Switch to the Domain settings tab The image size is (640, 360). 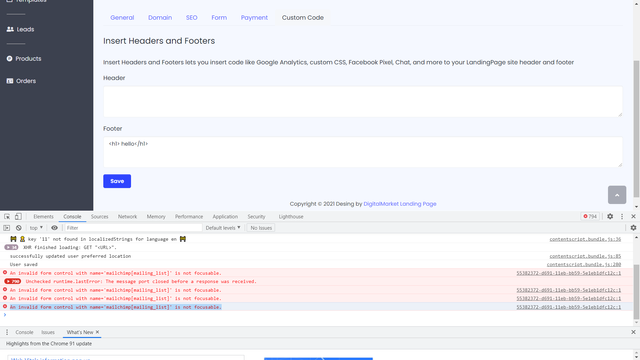160,18
